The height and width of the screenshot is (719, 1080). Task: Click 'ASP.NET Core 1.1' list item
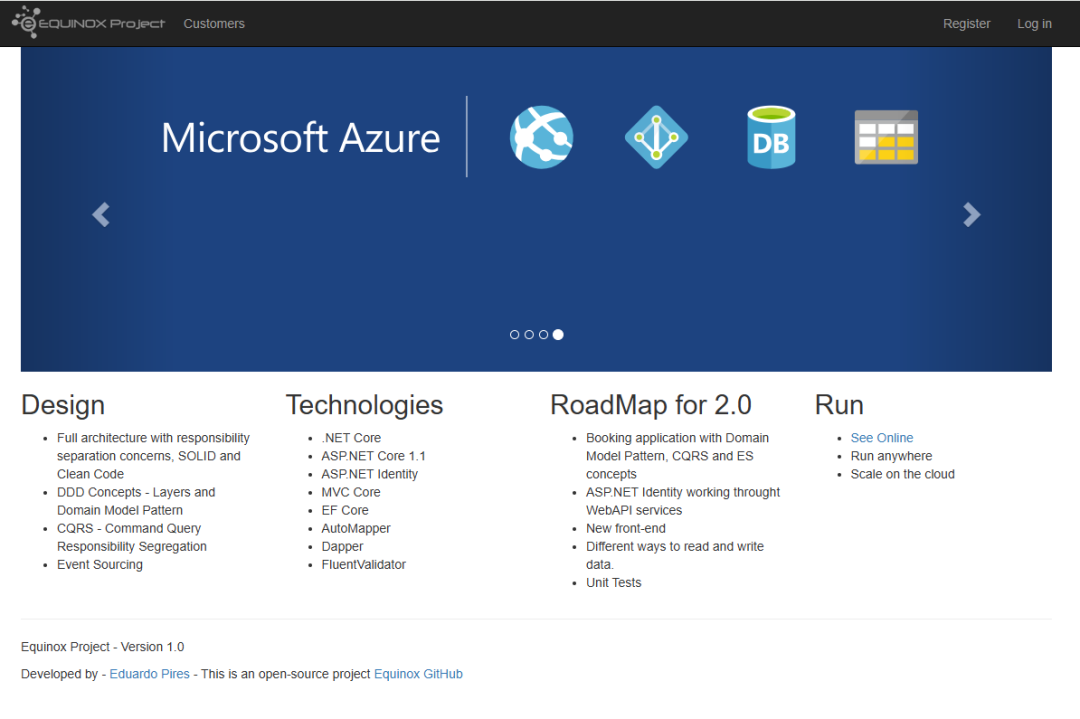click(x=373, y=456)
